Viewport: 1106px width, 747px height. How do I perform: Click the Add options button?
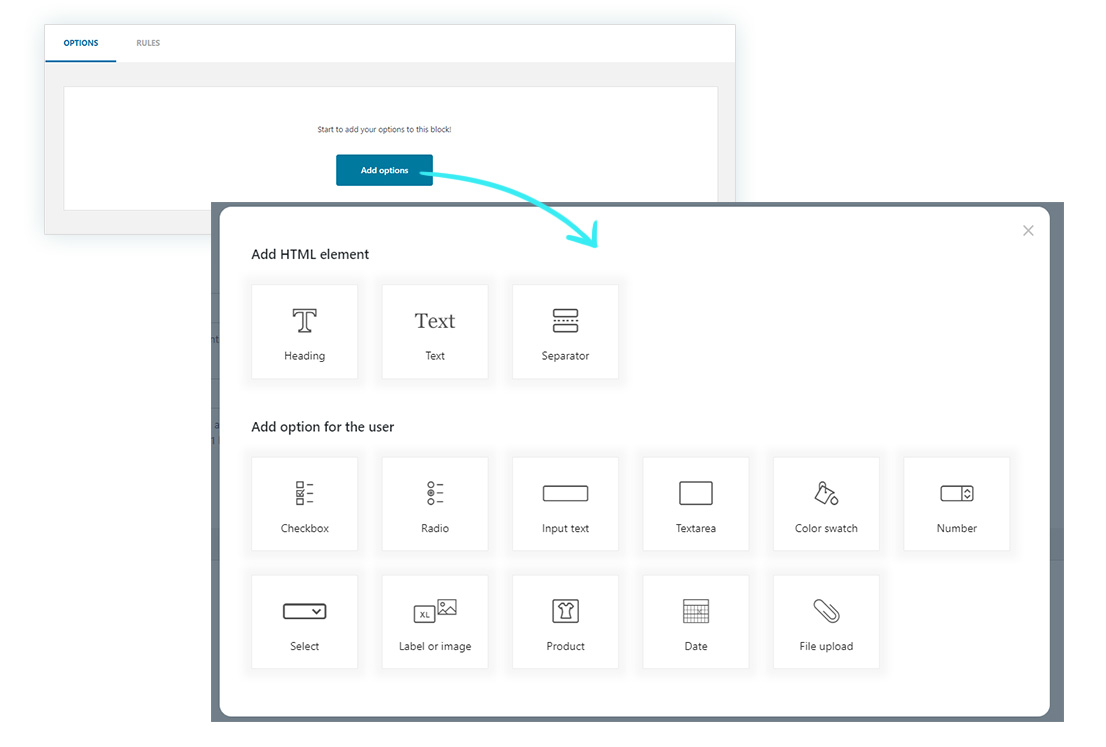(384, 170)
